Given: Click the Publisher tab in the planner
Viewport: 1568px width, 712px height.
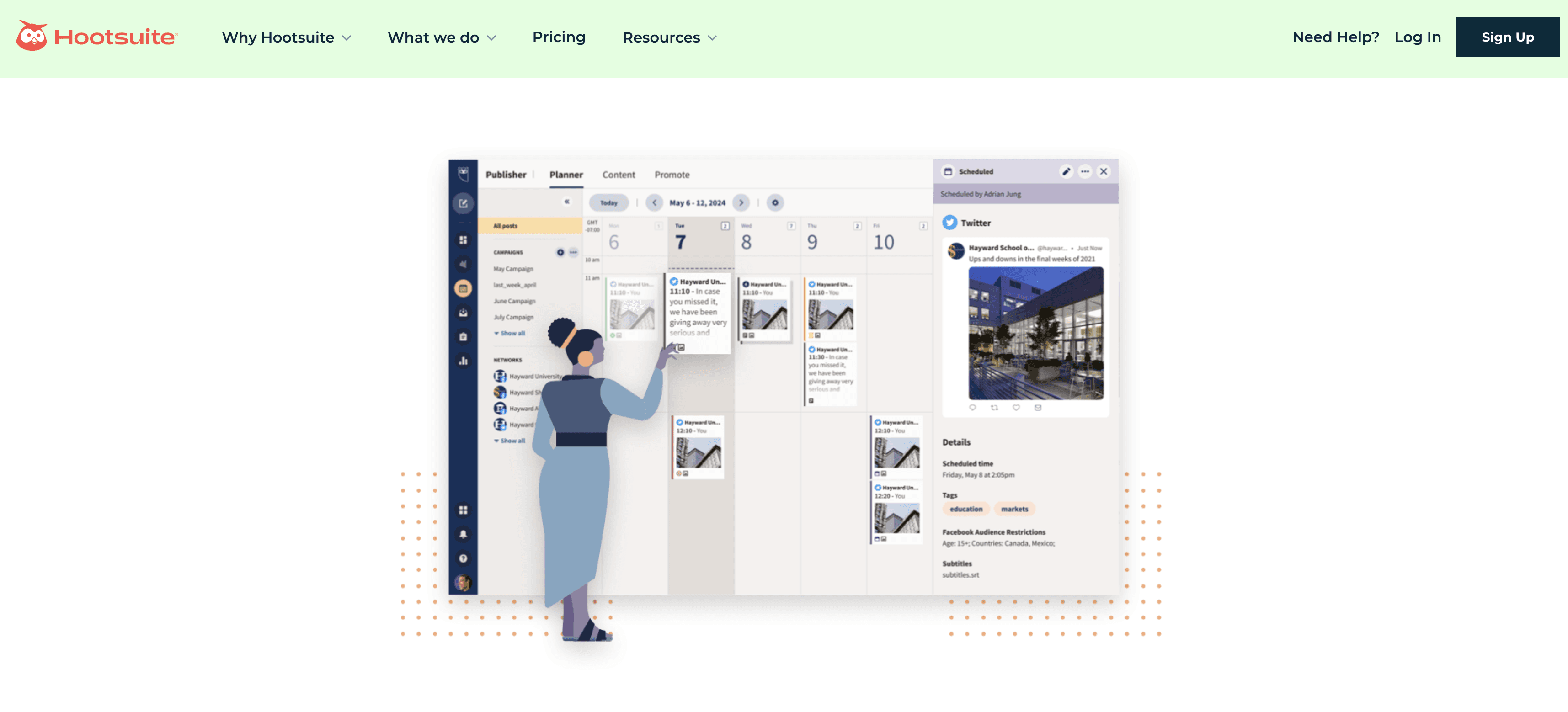Looking at the screenshot, I should (506, 174).
